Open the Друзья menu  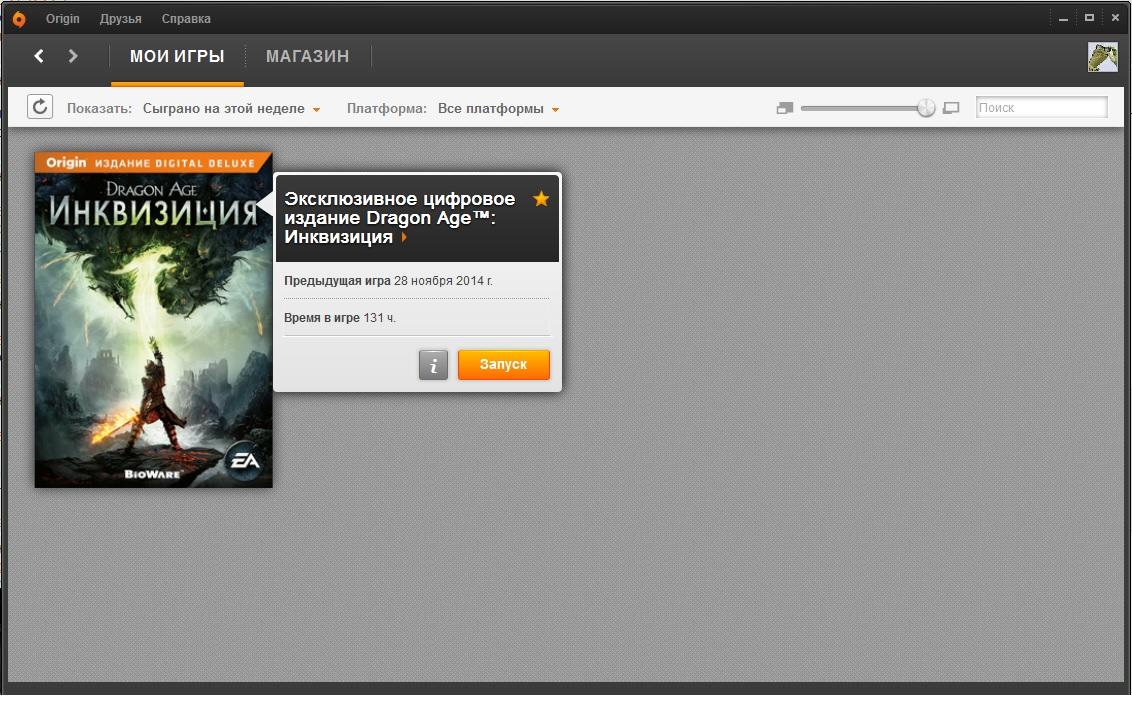pos(121,19)
